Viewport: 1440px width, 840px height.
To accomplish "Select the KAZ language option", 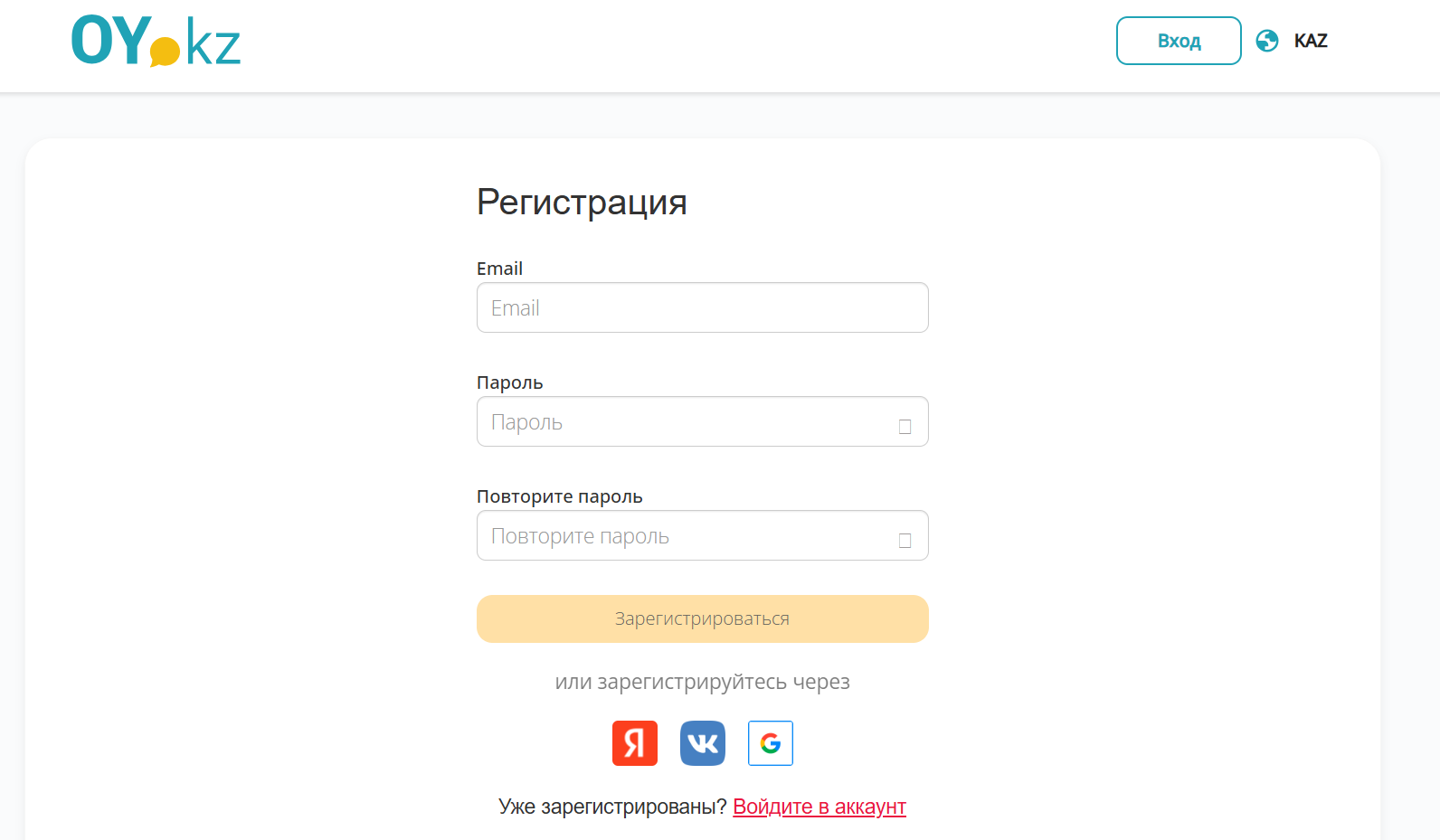I will coord(1311,41).
